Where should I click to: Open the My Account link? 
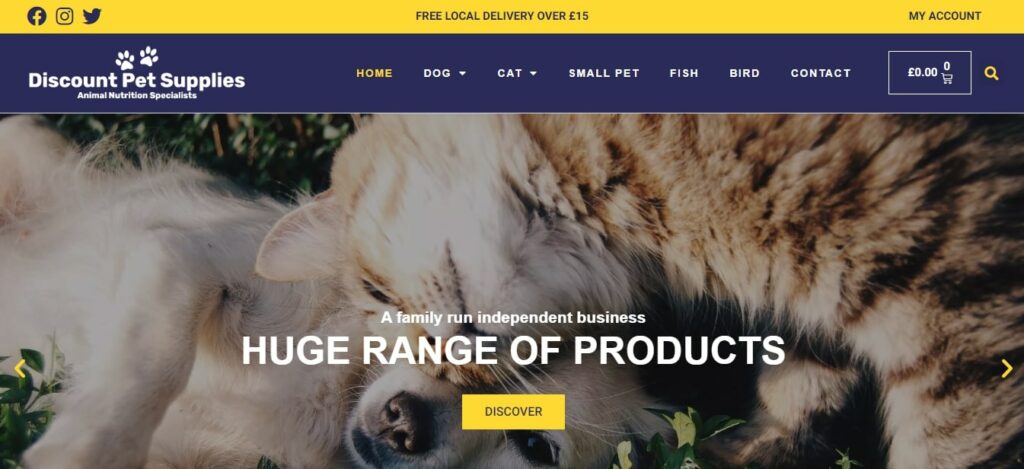coord(944,16)
